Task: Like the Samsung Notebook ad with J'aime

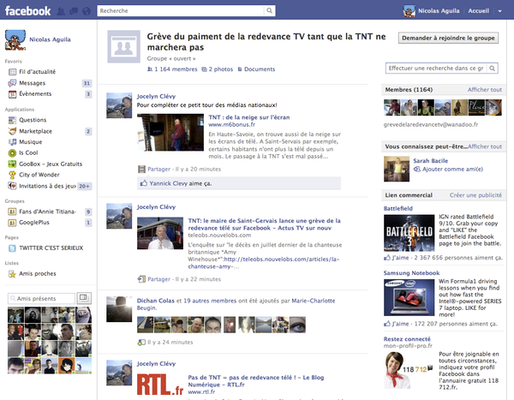Action: [x=400, y=324]
